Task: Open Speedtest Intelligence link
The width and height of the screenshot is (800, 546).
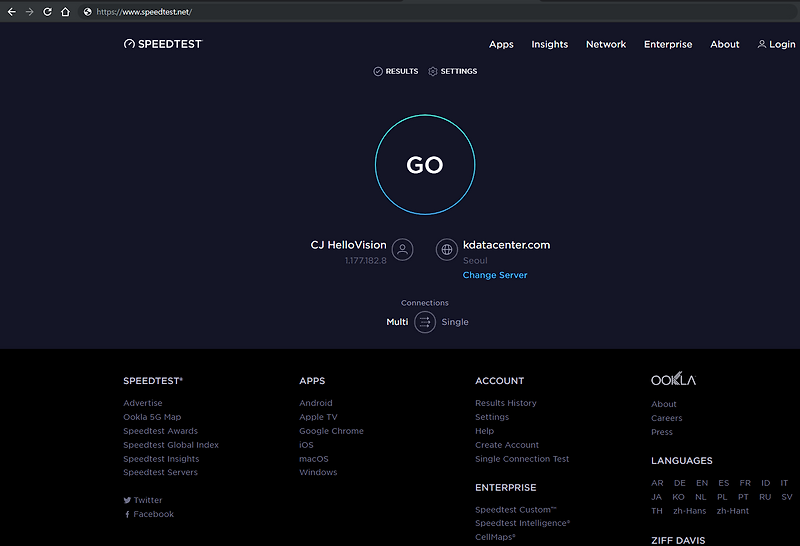Action: coord(523,523)
